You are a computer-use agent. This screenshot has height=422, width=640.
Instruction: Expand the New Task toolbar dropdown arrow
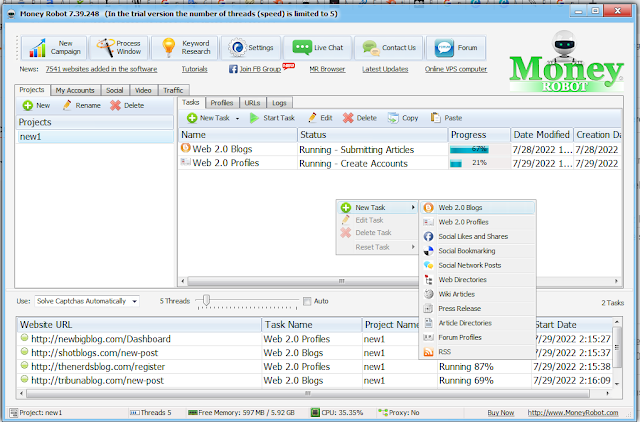(237, 118)
